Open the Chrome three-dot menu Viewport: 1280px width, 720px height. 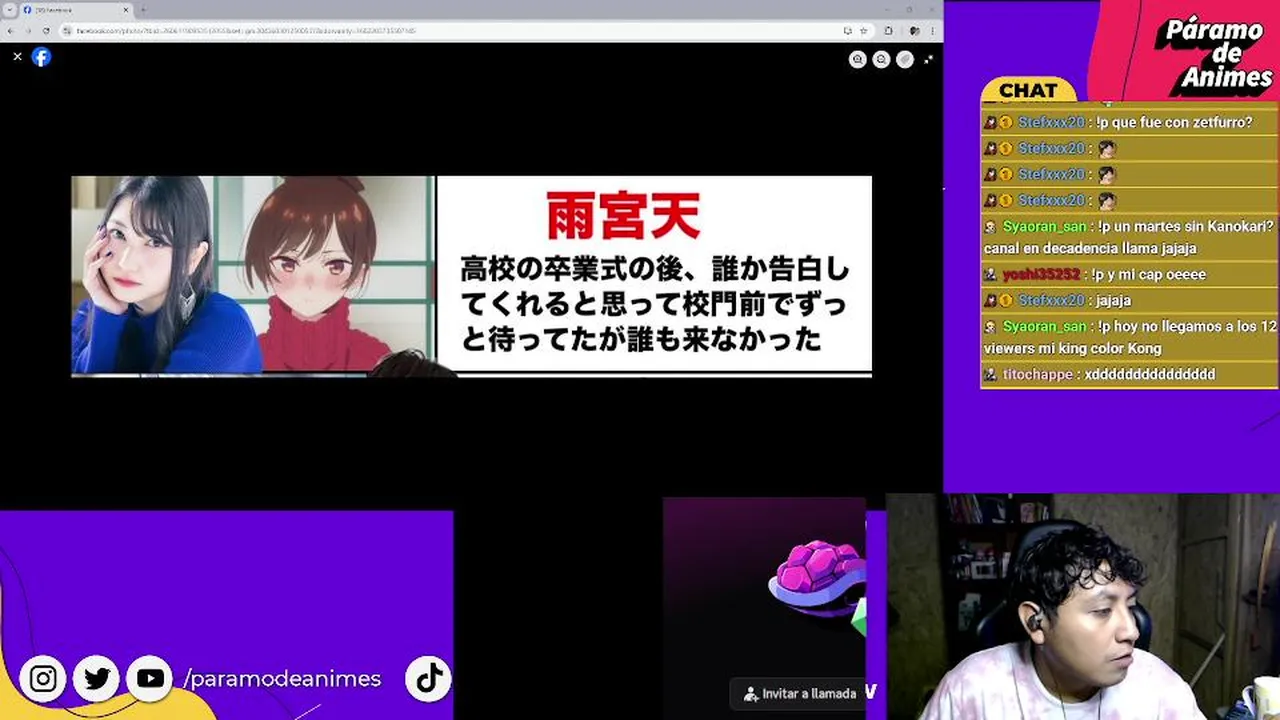932,31
